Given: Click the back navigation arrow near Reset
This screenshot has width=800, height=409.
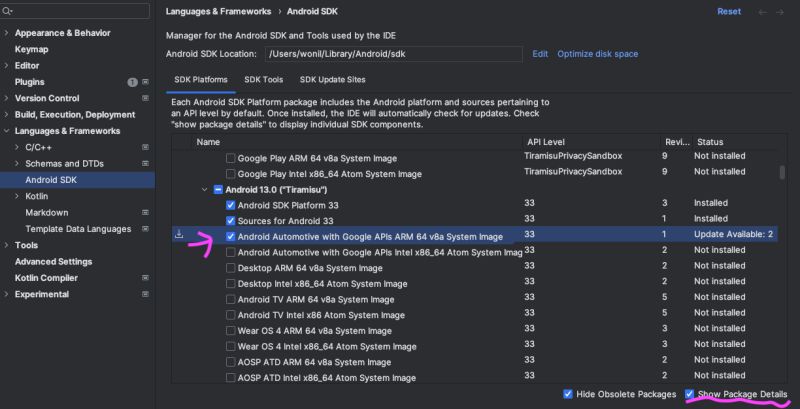Looking at the screenshot, I should [x=762, y=12].
